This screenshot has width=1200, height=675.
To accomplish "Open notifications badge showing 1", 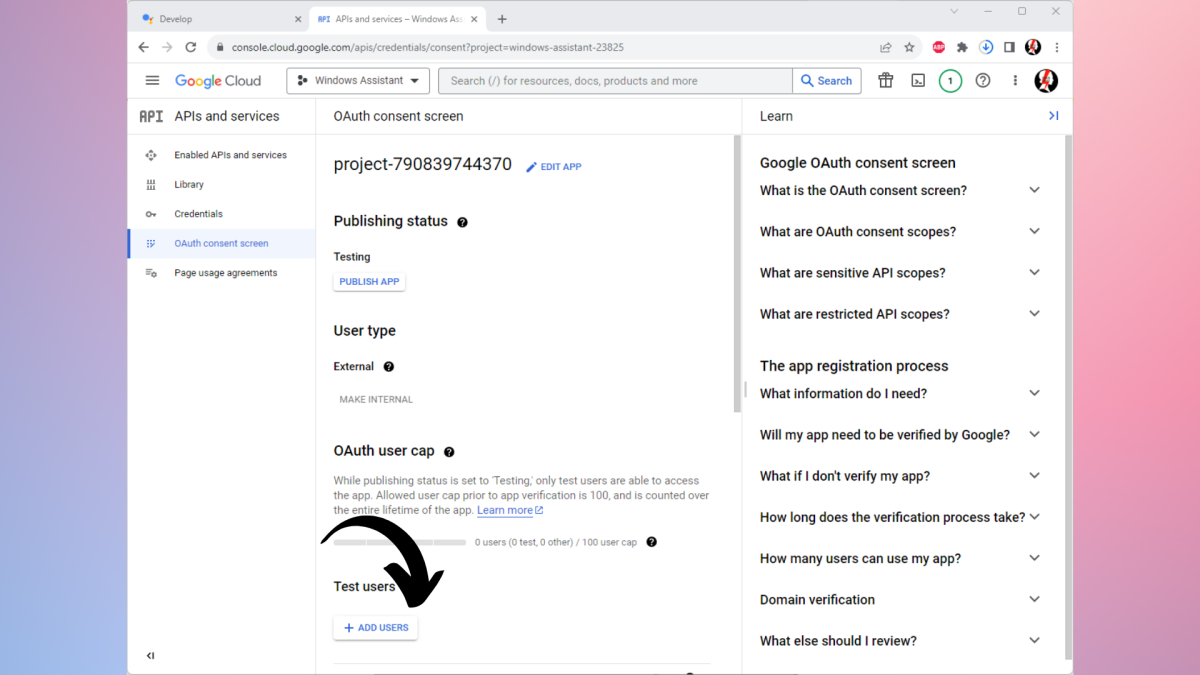I will pos(950,81).
